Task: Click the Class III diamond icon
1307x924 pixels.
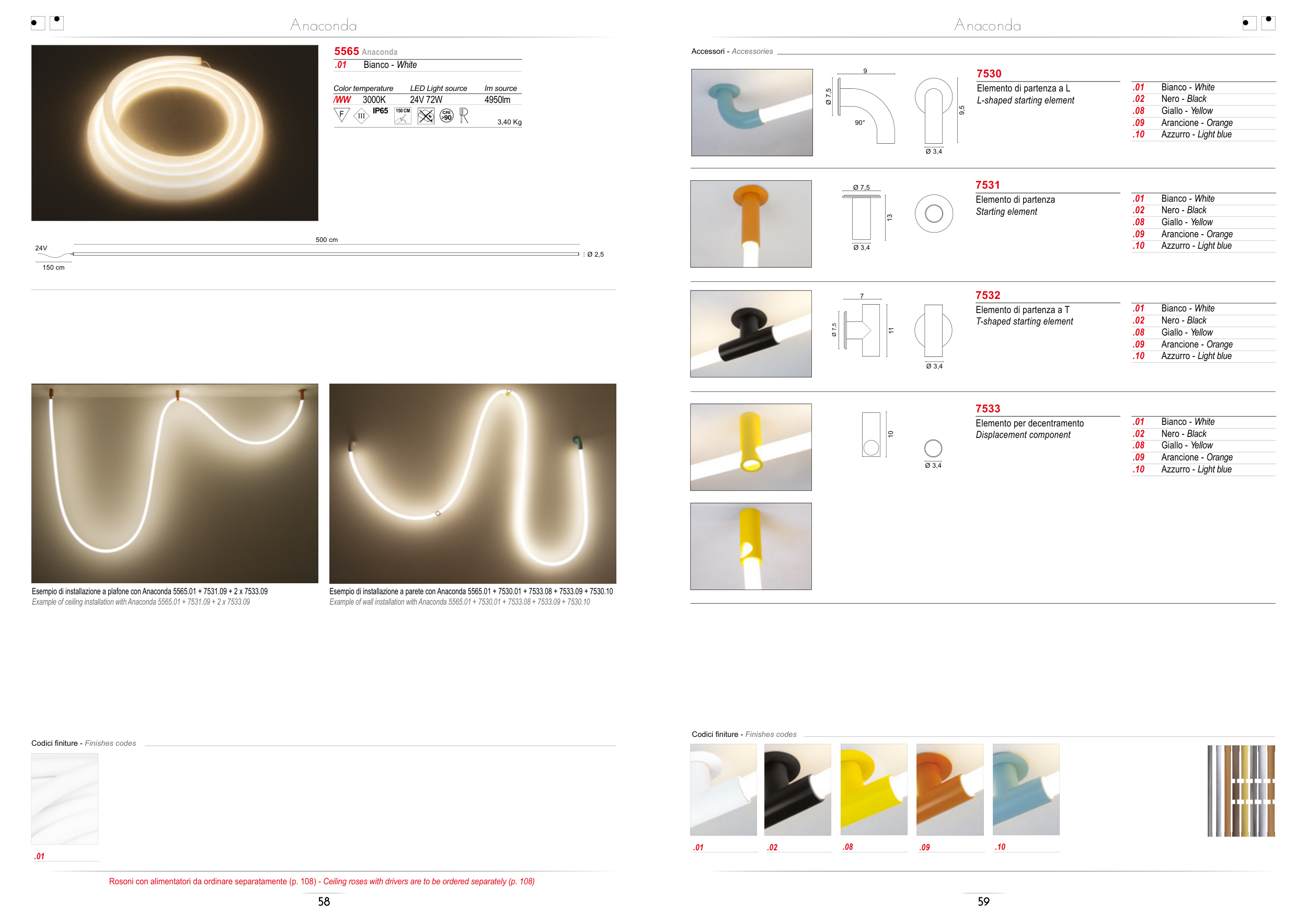Action: (x=361, y=116)
